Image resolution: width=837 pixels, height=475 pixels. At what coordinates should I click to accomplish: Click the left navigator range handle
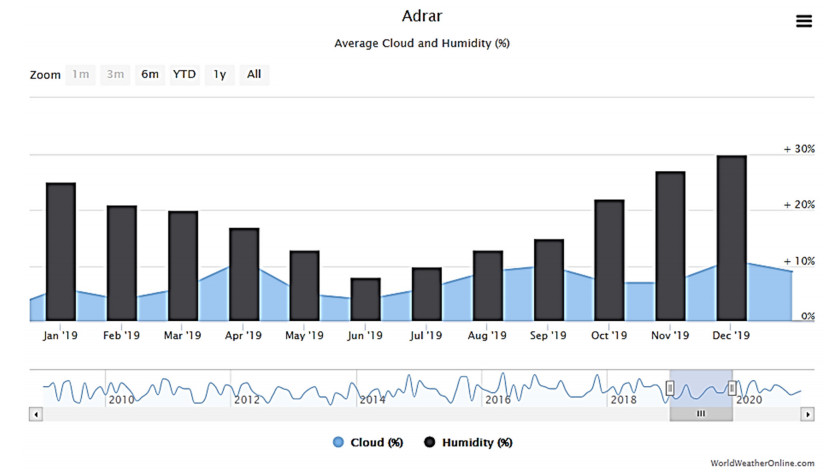pyautogui.click(x=671, y=388)
